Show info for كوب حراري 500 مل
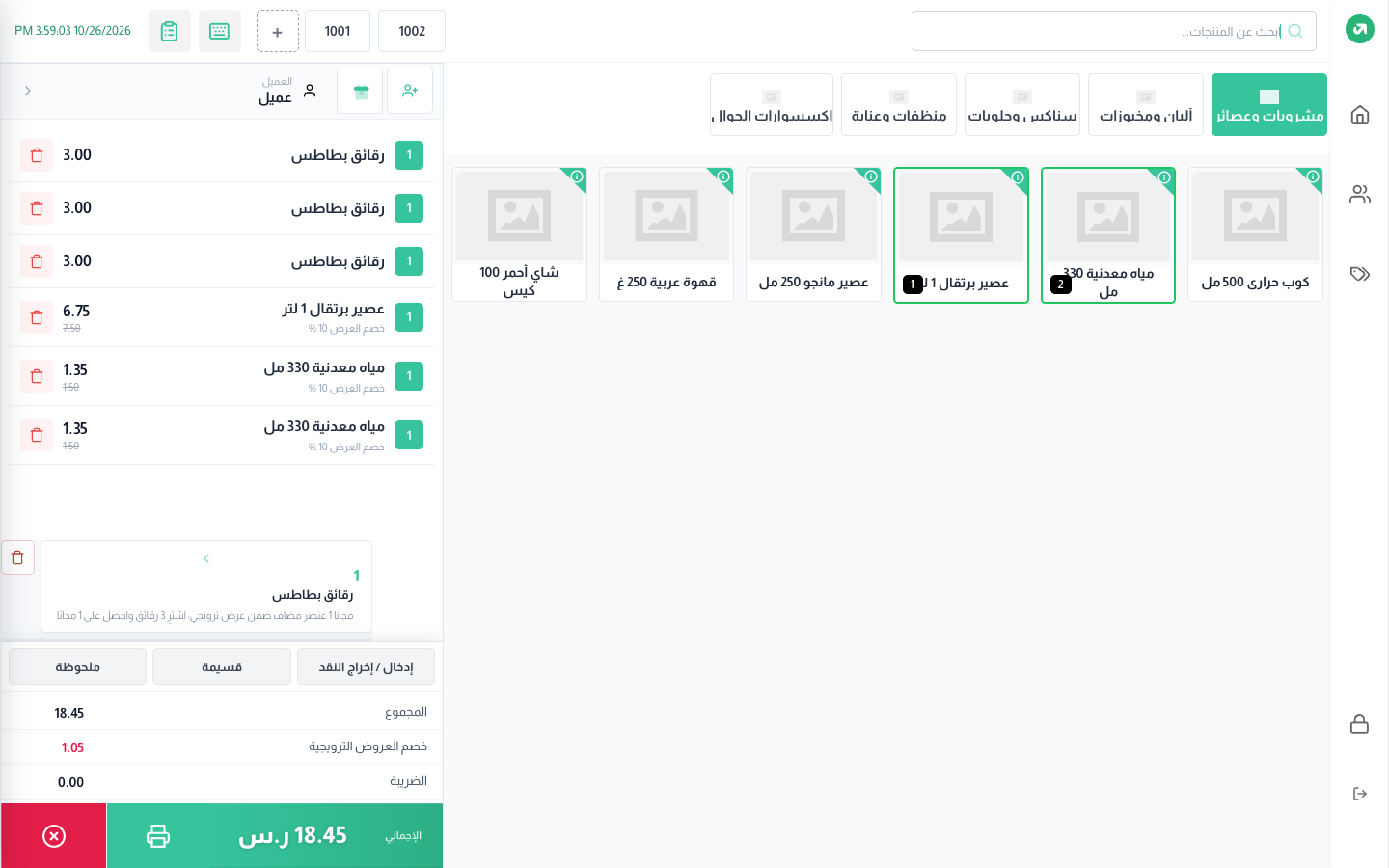Viewport: 1389px width, 868px height. point(1313,176)
